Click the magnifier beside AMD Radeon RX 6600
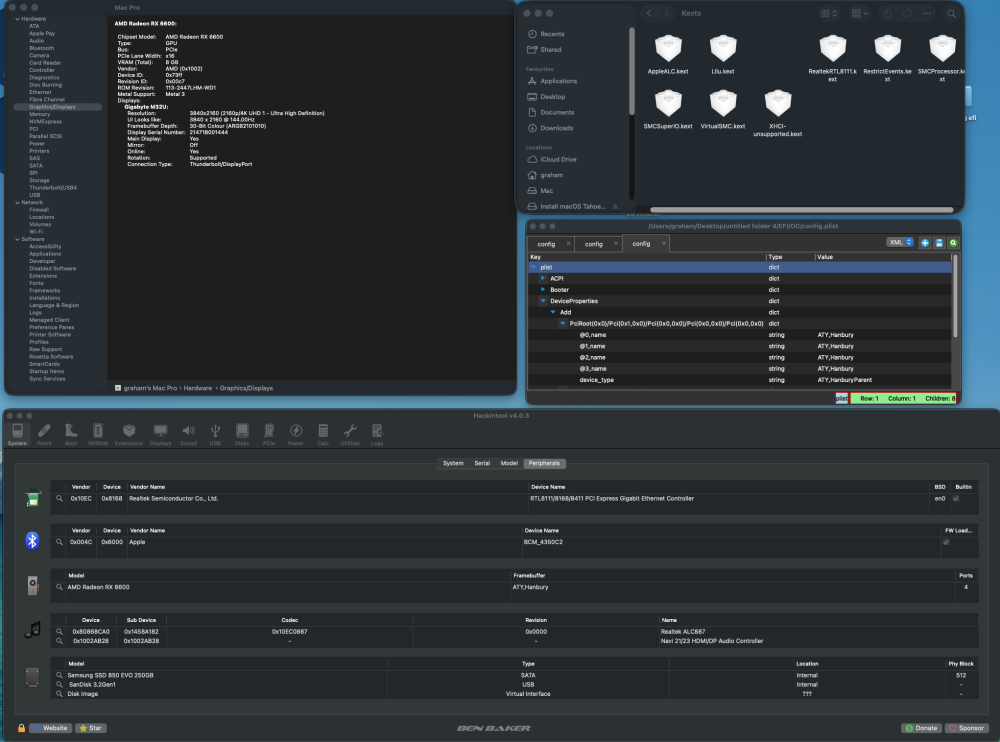 [59, 587]
